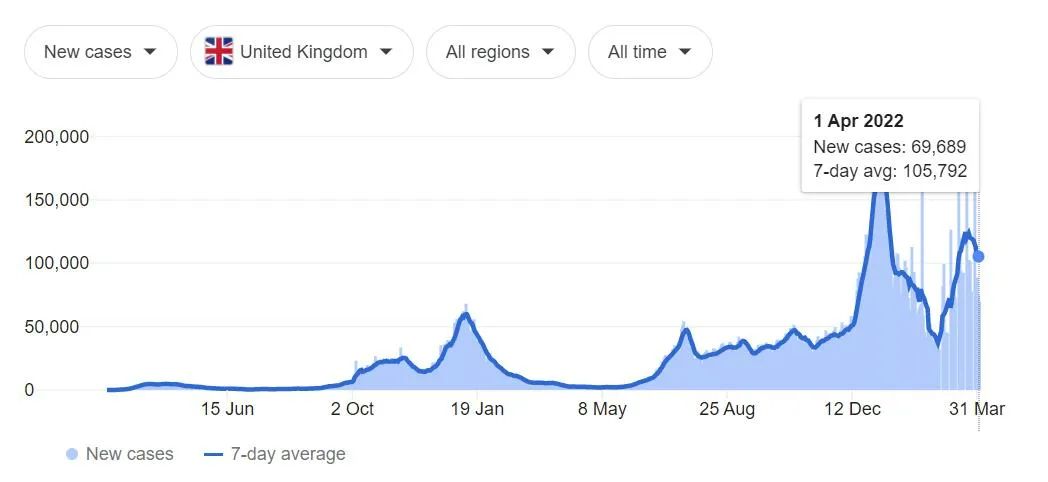Open the All time range dropdown
Viewport: 1048px width, 482px height.
650,52
